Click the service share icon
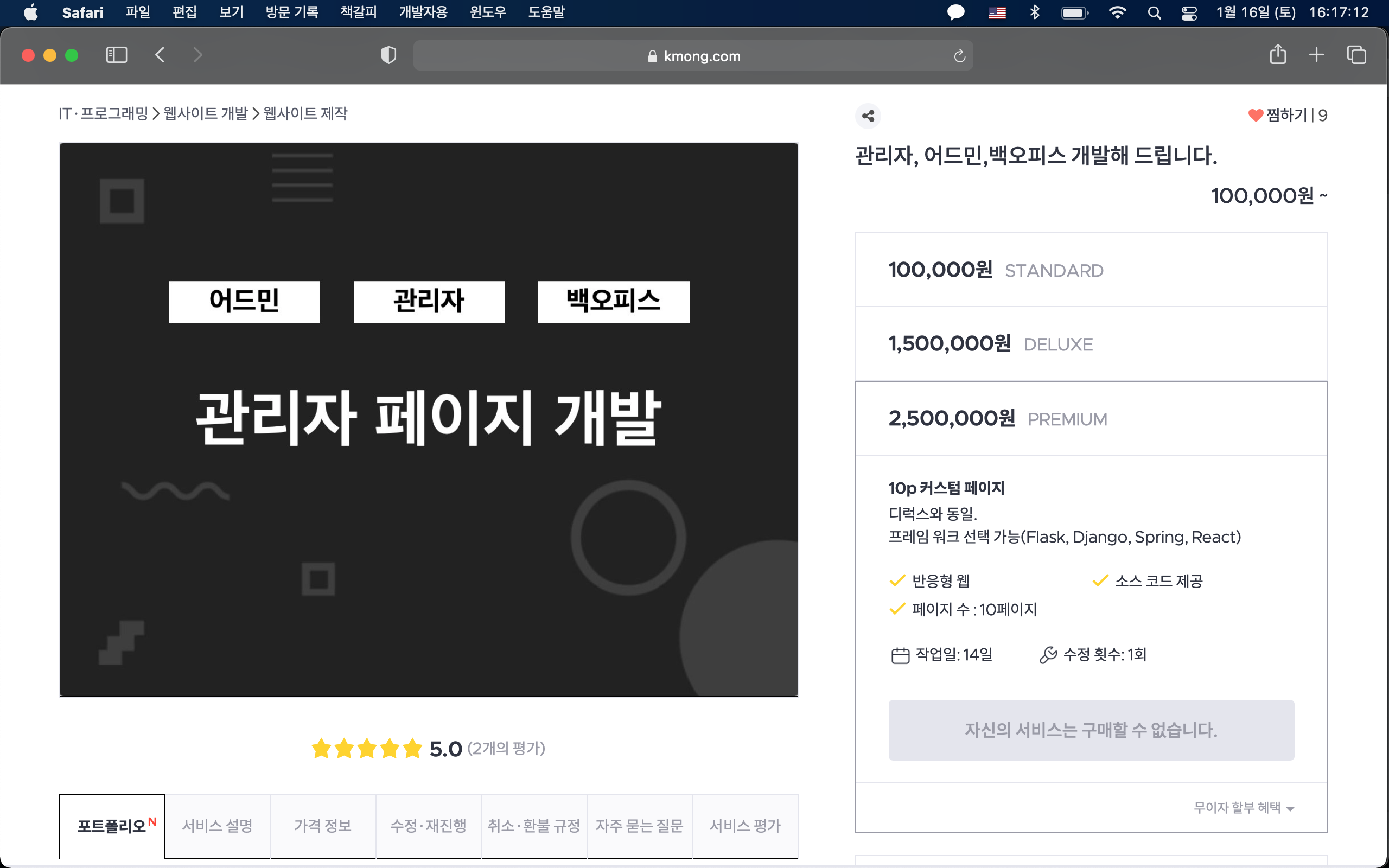This screenshot has height=868, width=1389. [868, 116]
